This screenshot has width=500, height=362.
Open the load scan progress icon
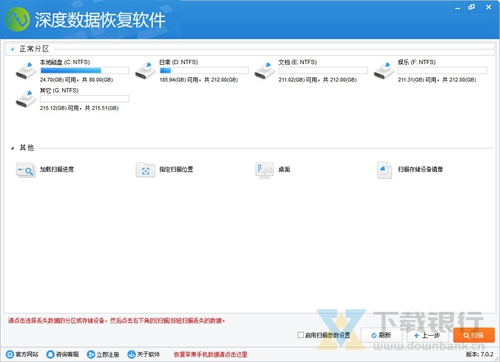point(26,170)
